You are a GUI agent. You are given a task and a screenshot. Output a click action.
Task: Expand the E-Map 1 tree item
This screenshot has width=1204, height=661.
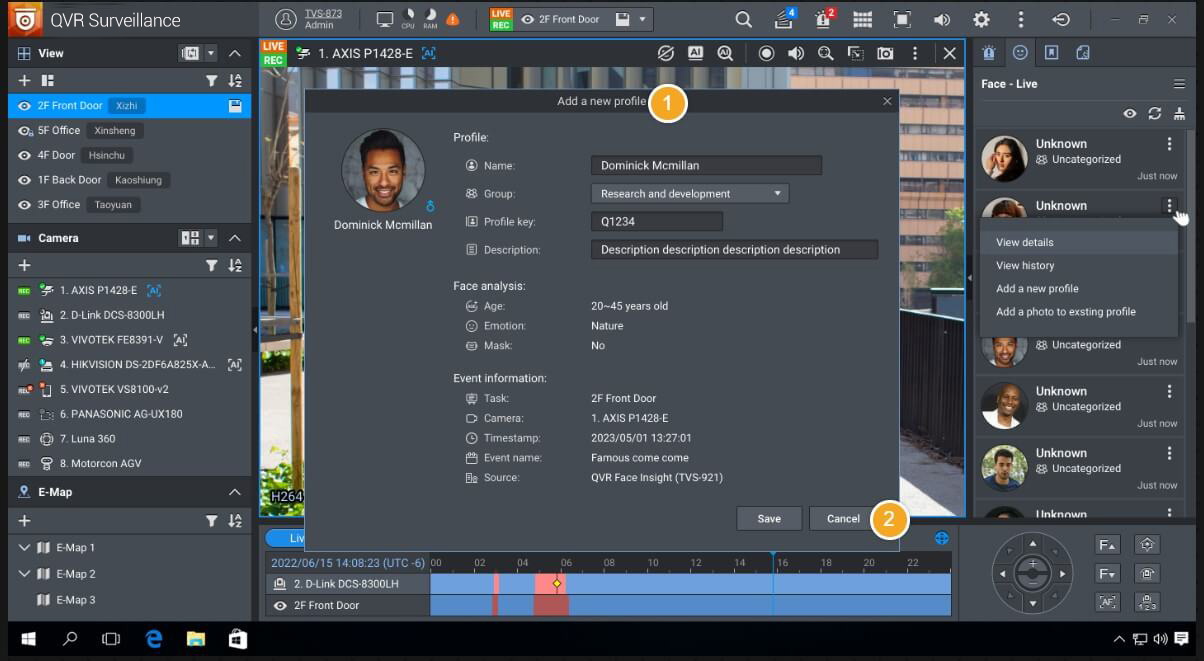[x=25, y=547]
